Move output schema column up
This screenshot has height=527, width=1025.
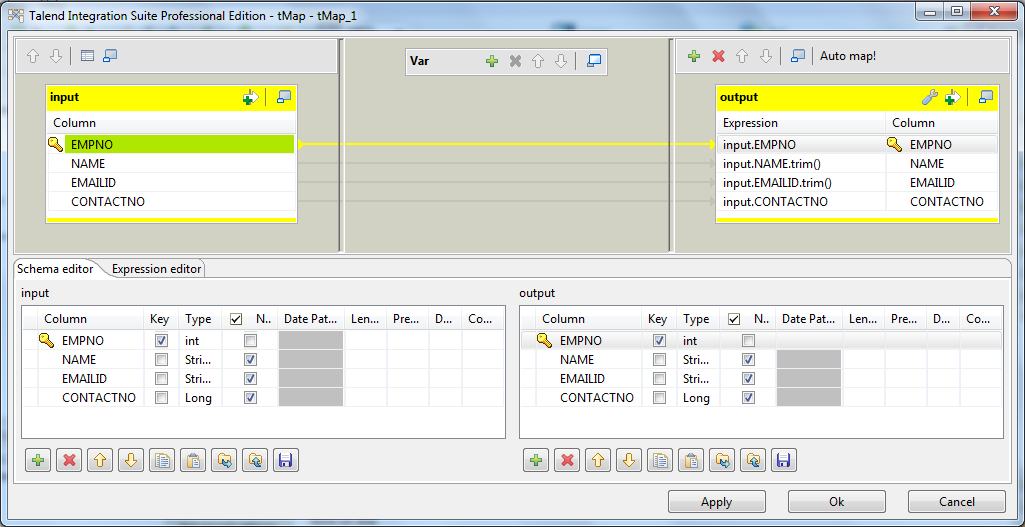click(x=598, y=460)
